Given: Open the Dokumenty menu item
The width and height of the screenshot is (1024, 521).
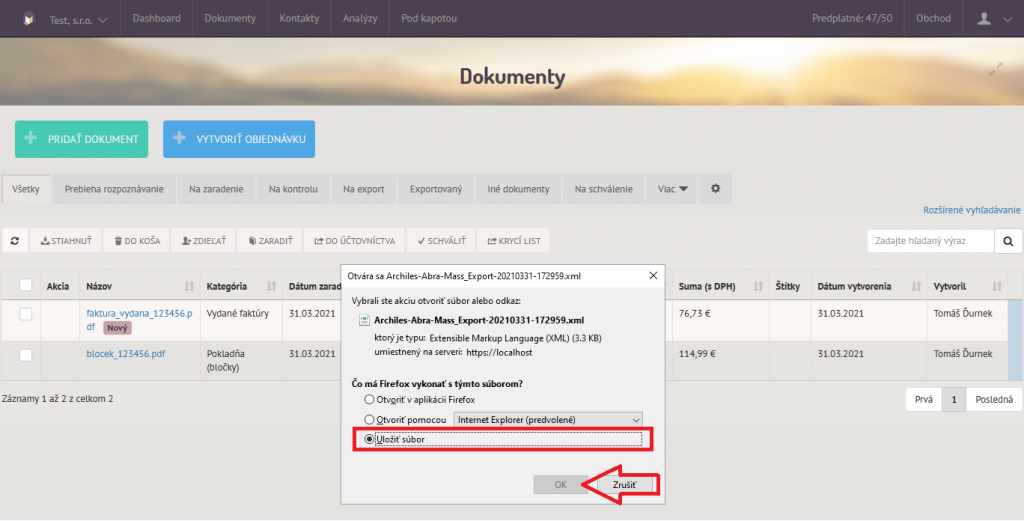Looking at the screenshot, I should (x=230, y=18).
